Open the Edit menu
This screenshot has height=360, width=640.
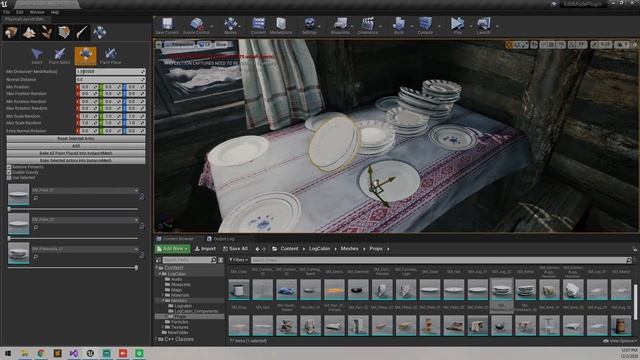pos(20,12)
